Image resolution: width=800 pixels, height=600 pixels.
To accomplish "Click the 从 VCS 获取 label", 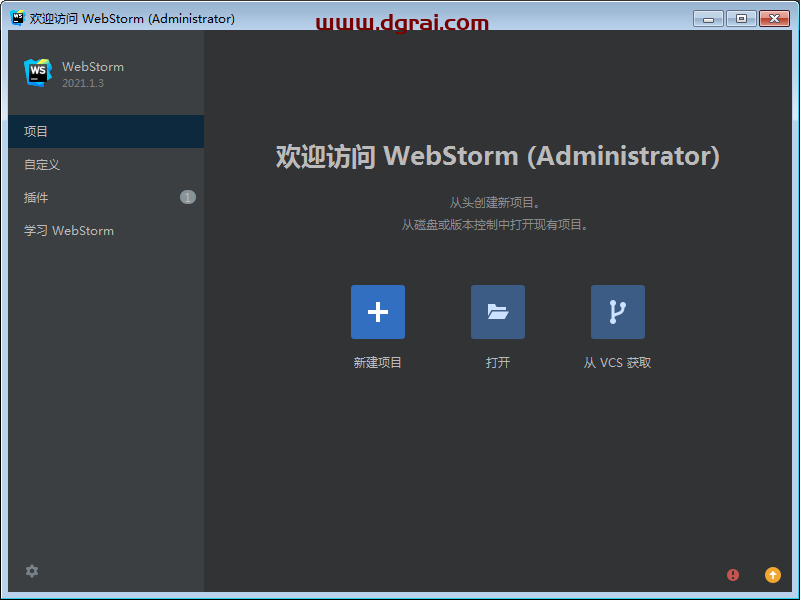I will [617, 363].
